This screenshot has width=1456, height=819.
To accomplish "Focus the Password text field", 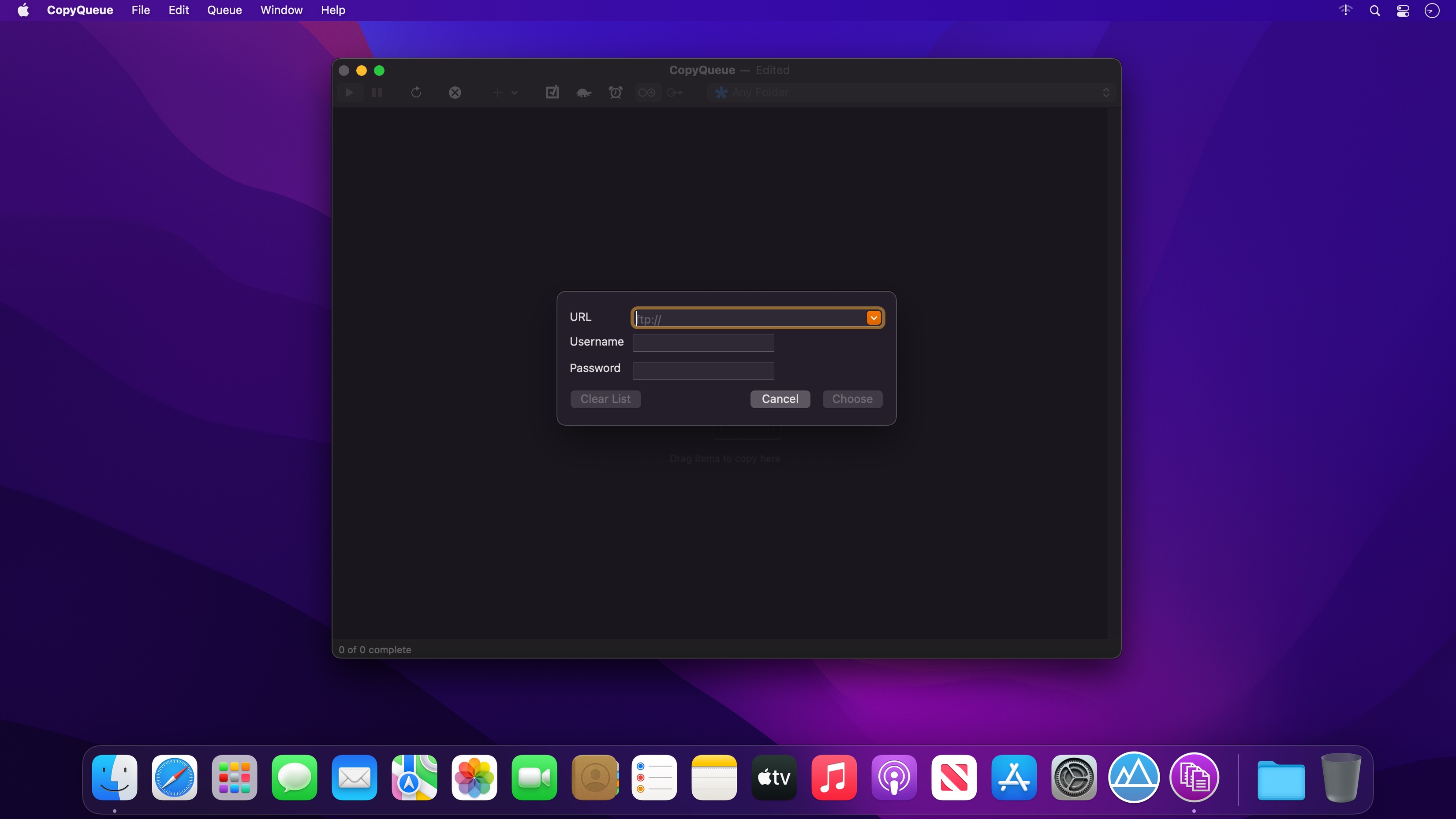I will click(703, 370).
